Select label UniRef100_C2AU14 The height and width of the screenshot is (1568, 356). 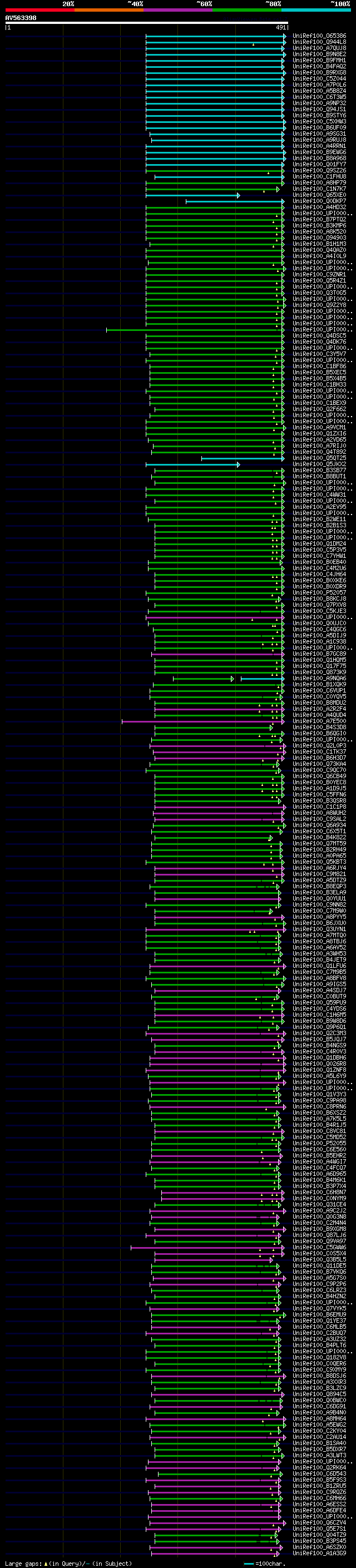pyautogui.click(x=319, y=1437)
